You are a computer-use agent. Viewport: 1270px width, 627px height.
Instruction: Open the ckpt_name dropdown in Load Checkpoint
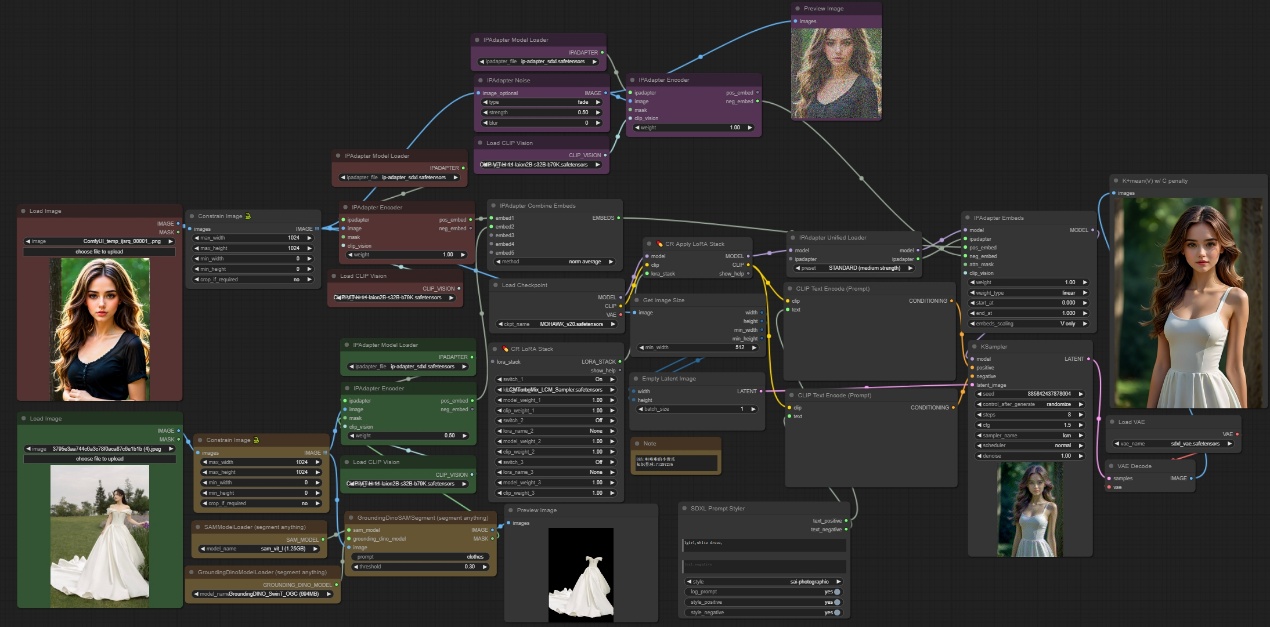coord(558,324)
